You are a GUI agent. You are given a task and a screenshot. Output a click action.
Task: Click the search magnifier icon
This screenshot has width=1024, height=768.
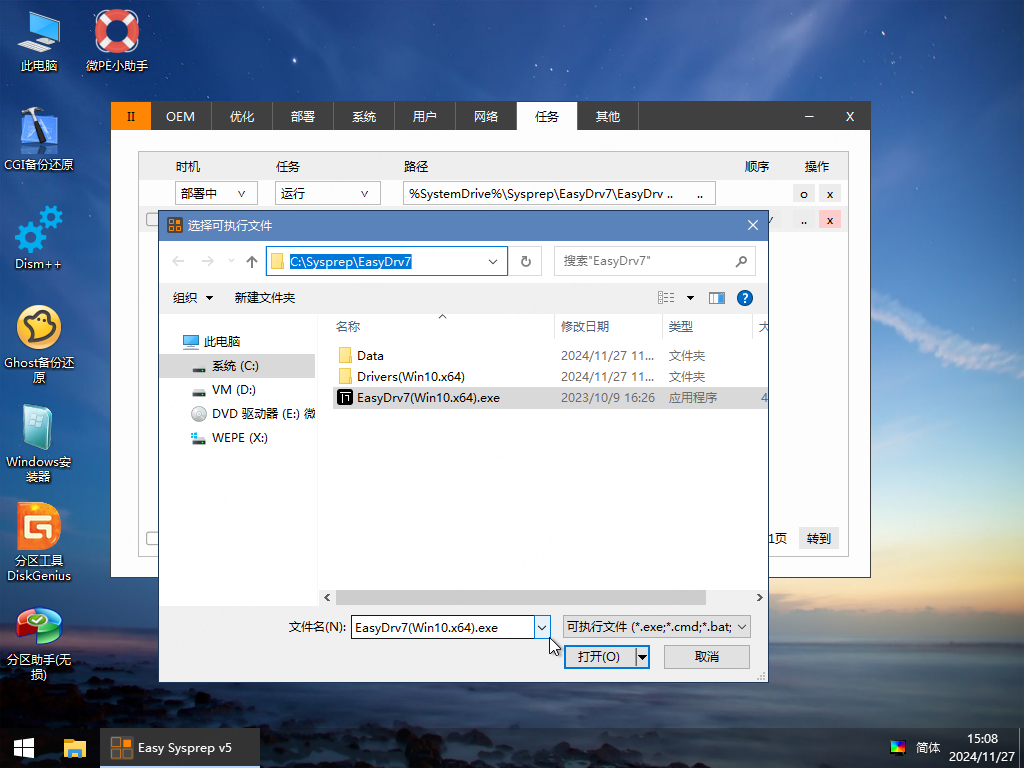741,261
